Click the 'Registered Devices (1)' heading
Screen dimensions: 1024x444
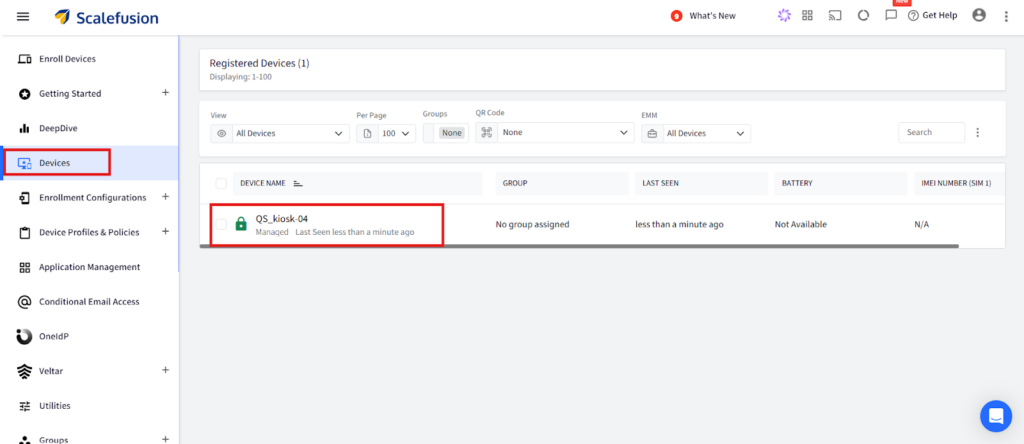point(259,63)
